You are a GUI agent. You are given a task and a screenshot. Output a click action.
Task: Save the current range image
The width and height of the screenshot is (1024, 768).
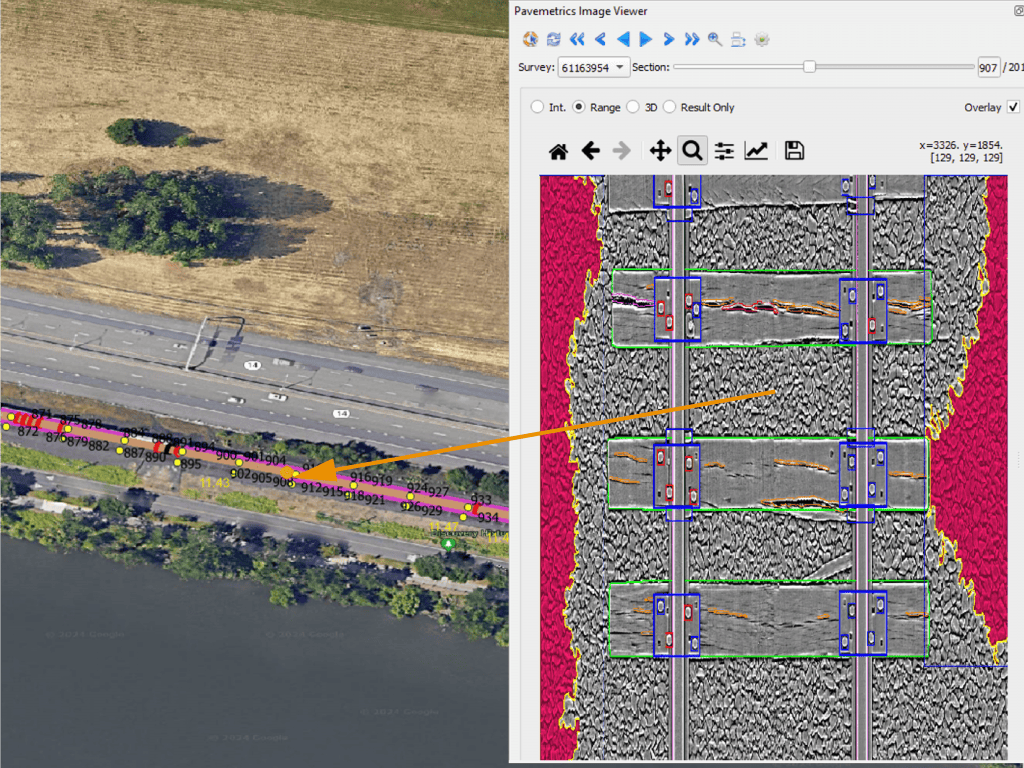792,150
